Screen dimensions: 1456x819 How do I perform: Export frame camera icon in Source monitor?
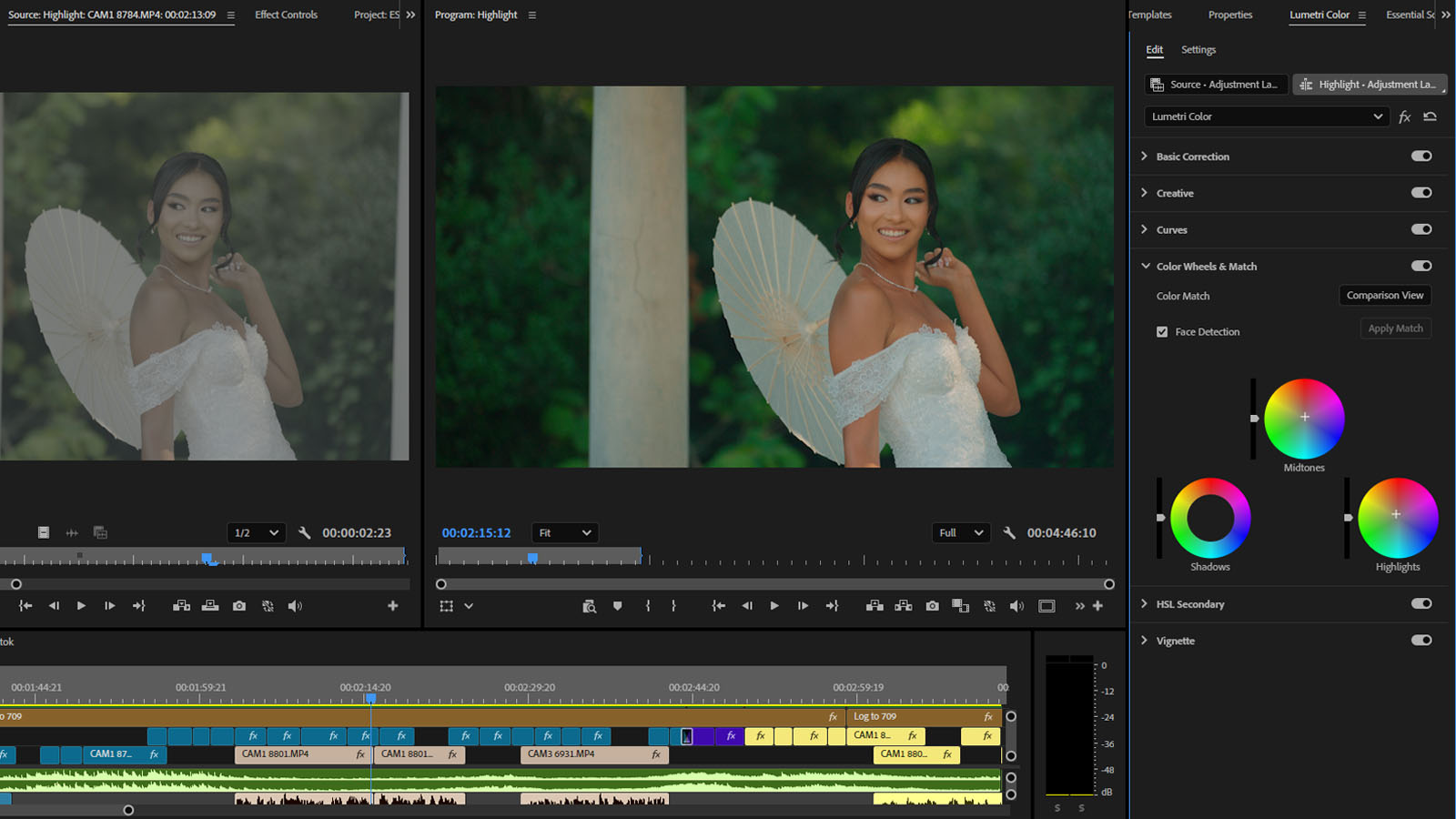coord(239,606)
